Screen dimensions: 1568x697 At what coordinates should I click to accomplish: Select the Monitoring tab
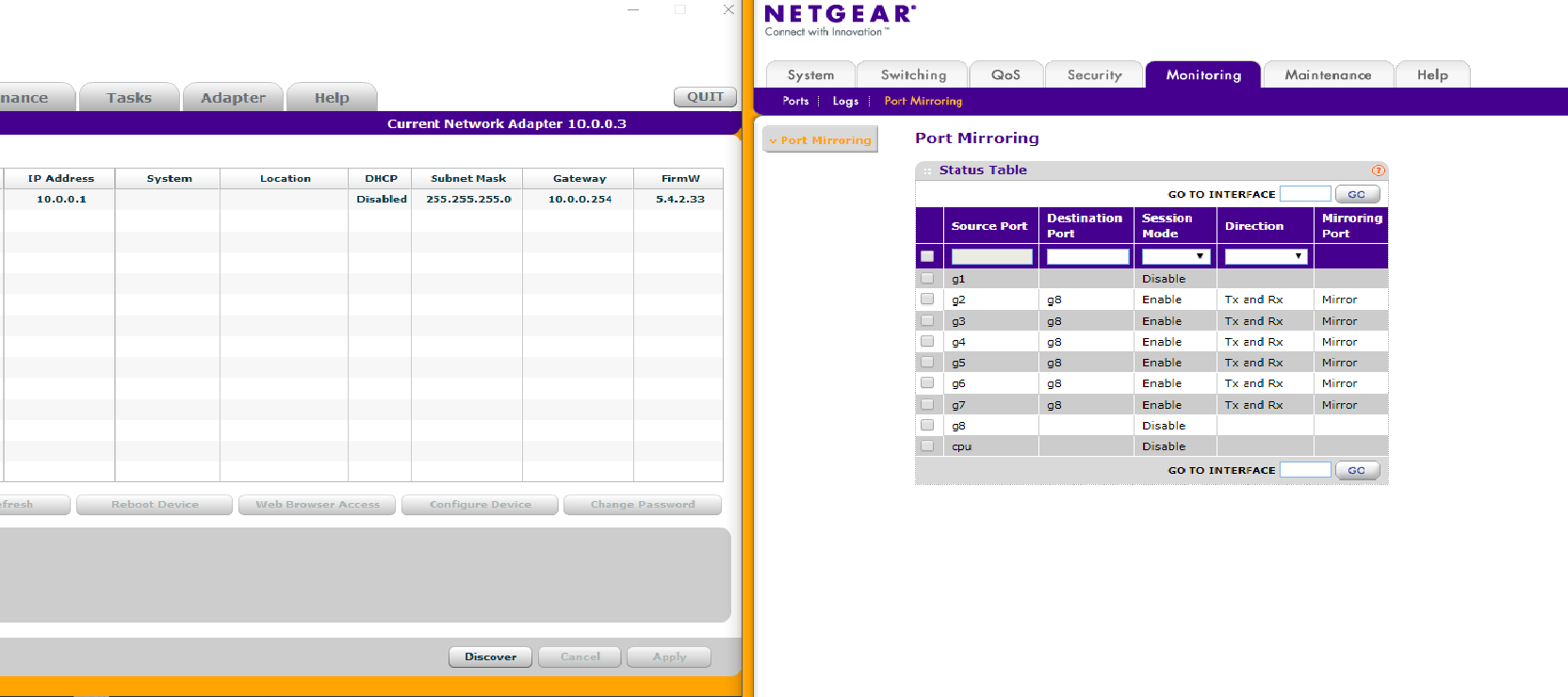(1203, 74)
